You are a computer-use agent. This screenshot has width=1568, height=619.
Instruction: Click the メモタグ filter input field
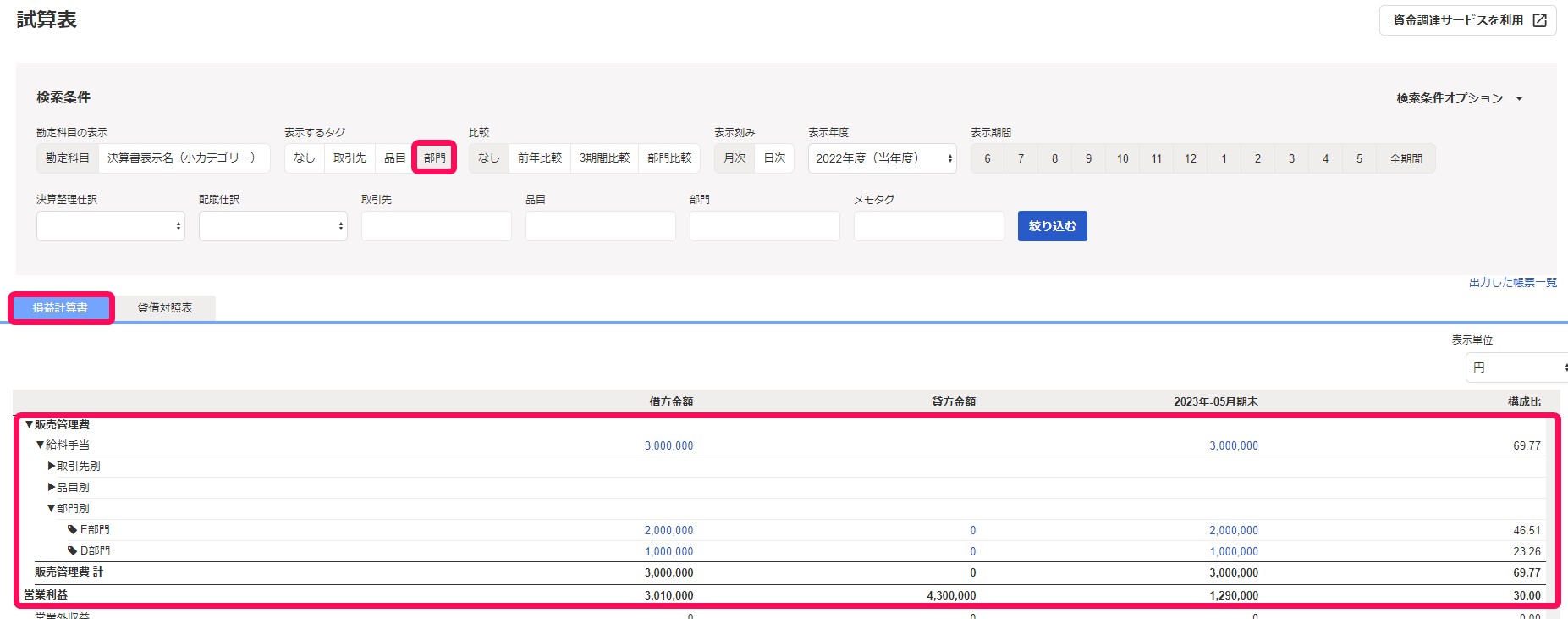(929, 226)
